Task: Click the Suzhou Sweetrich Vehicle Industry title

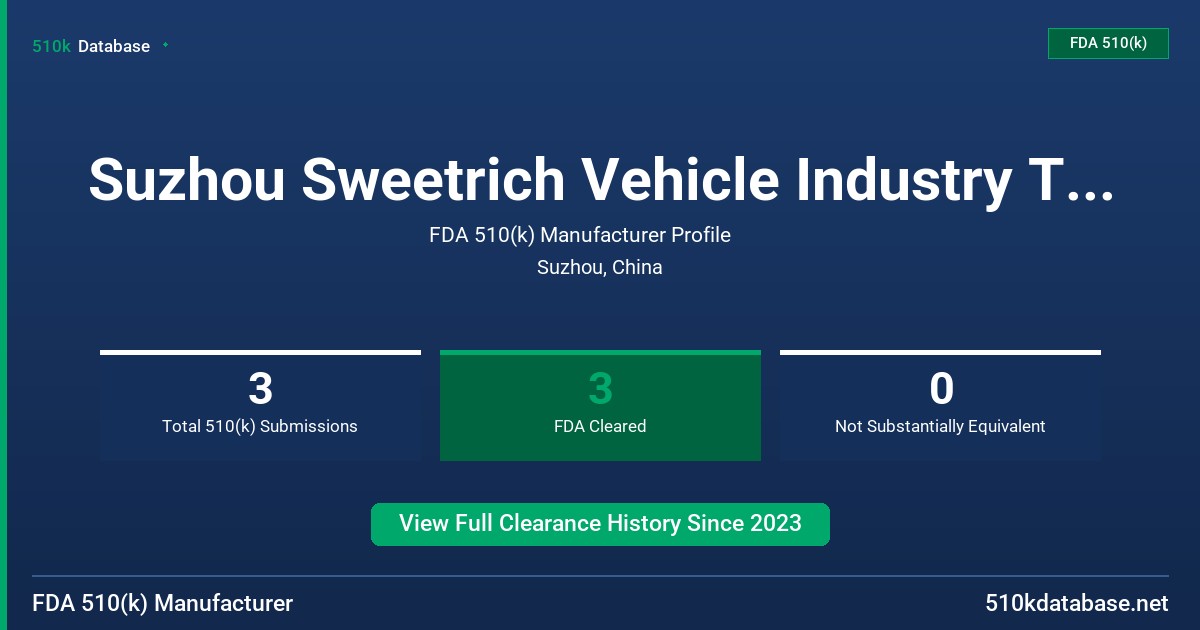Action: pyautogui.click(x=600, y=180)
